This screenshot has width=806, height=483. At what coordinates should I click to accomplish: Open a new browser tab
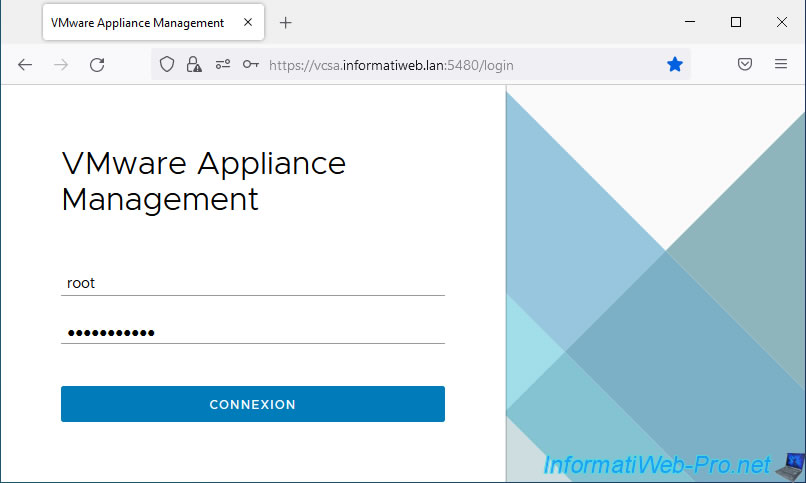point(285,23)
